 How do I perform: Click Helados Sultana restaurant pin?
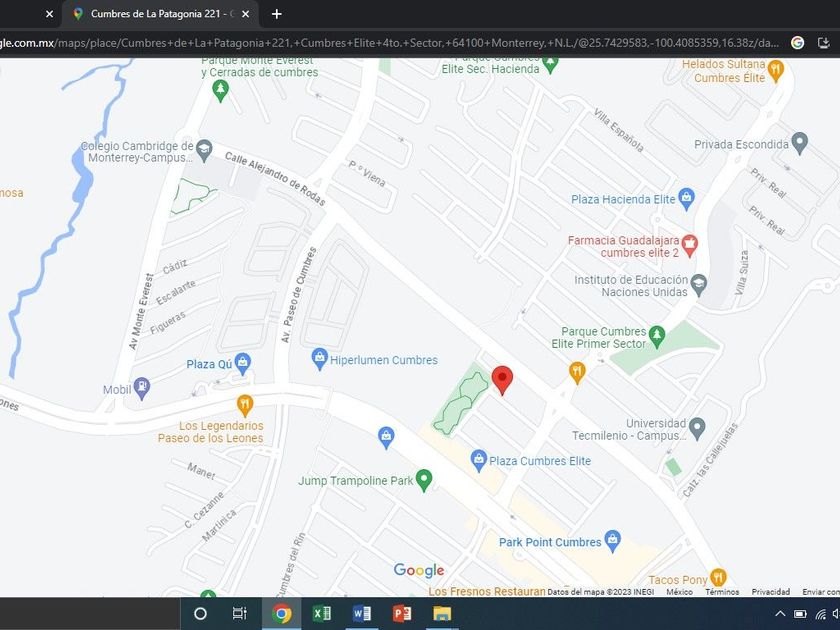(x=776, y=71)
